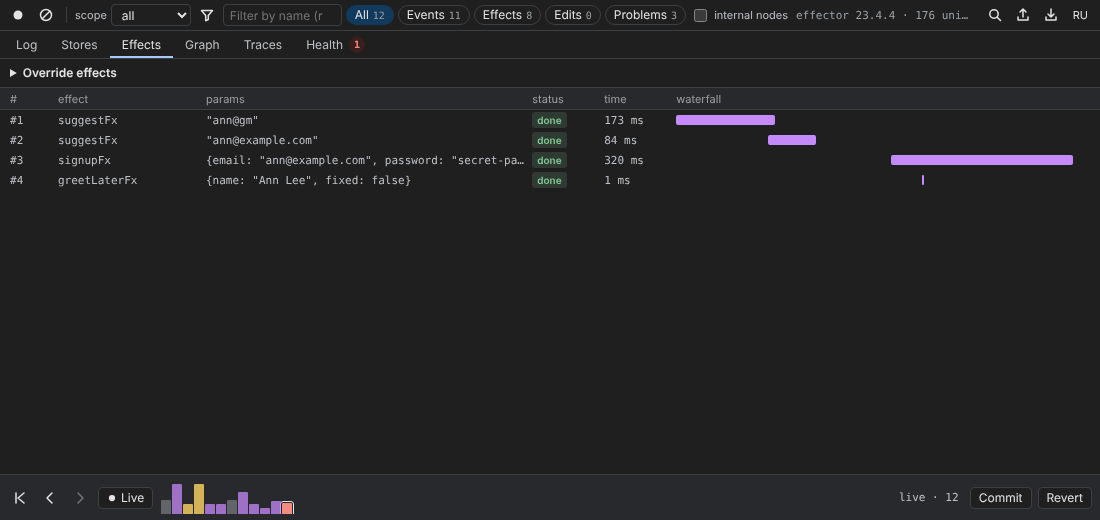The height and width of the screenshot is (520, 1100).
Task: Expand the Override effects section
Action: tap(63, 73)
